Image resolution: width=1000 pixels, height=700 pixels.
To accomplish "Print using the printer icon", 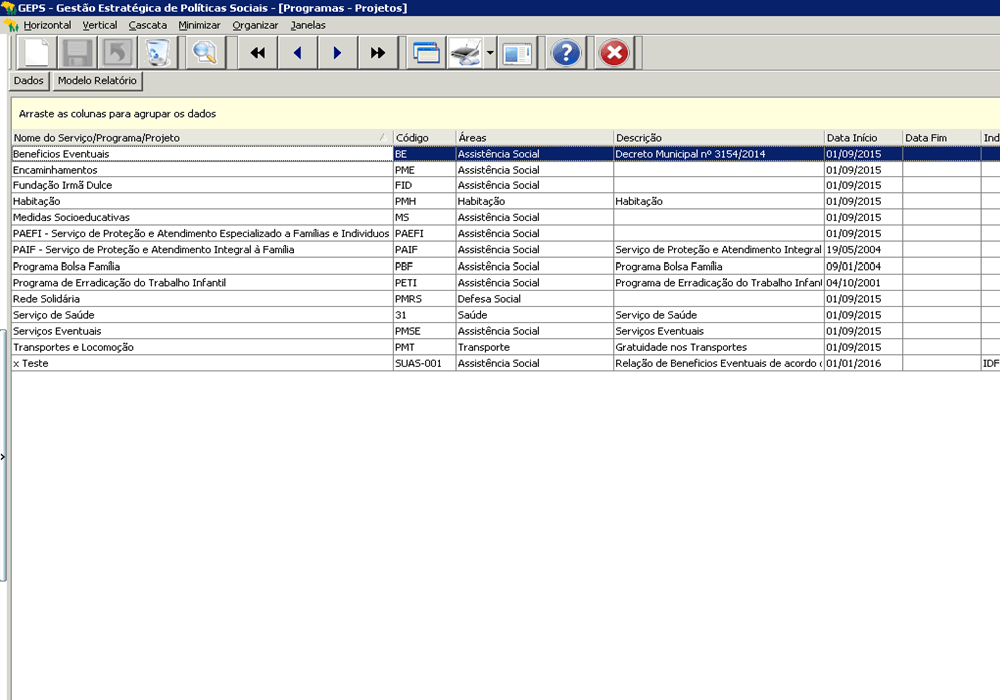I will [465, 53].
